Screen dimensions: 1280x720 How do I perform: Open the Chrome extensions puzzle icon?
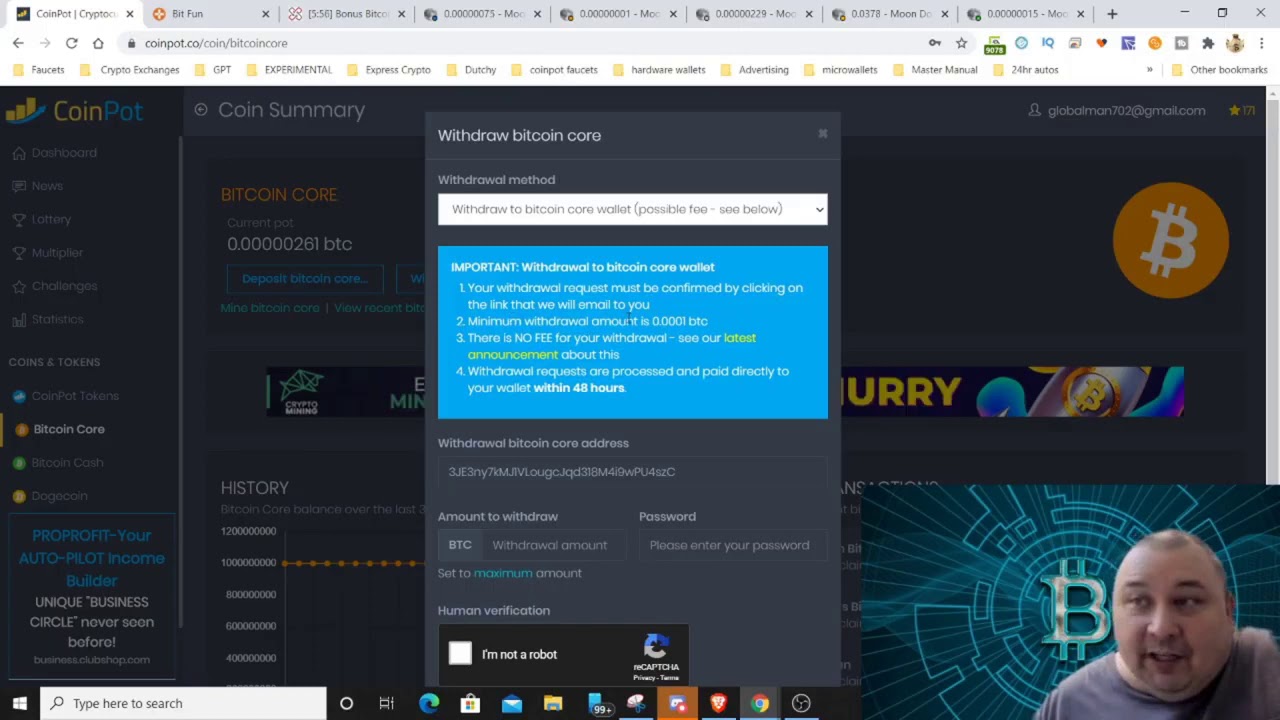tap(1208, 43)
